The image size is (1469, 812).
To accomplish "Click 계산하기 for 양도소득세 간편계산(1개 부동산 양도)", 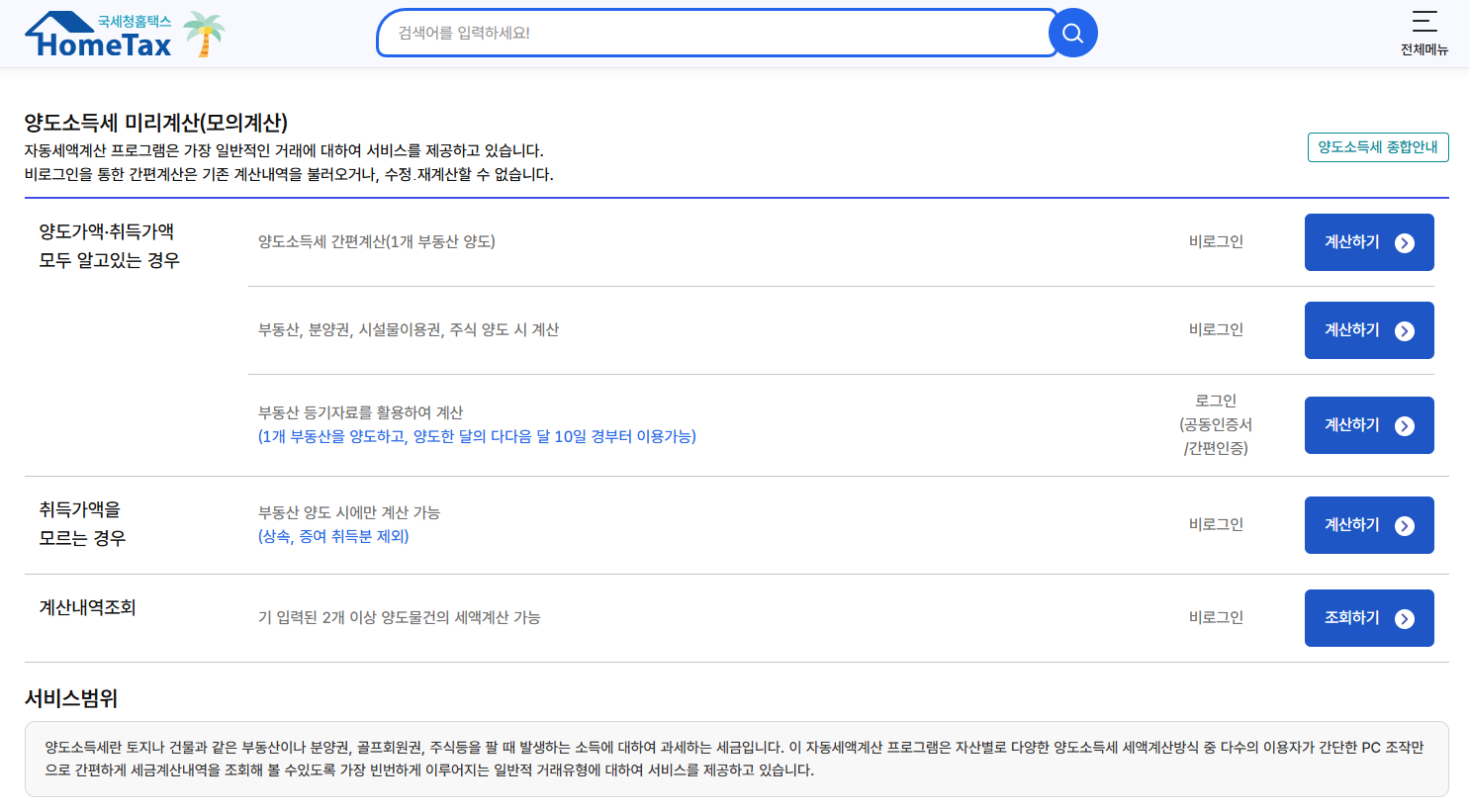I will click(1369, 241).
